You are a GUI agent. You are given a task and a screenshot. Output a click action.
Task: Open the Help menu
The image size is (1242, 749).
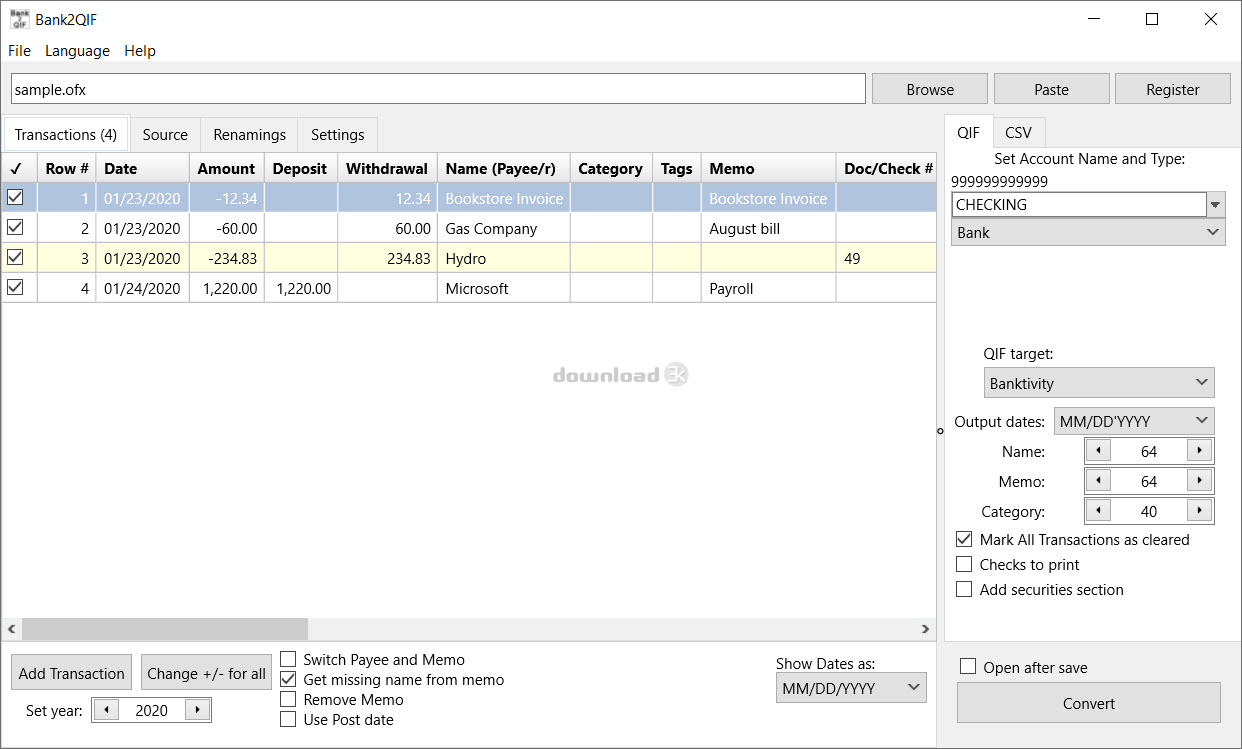[x=140, y=50]
